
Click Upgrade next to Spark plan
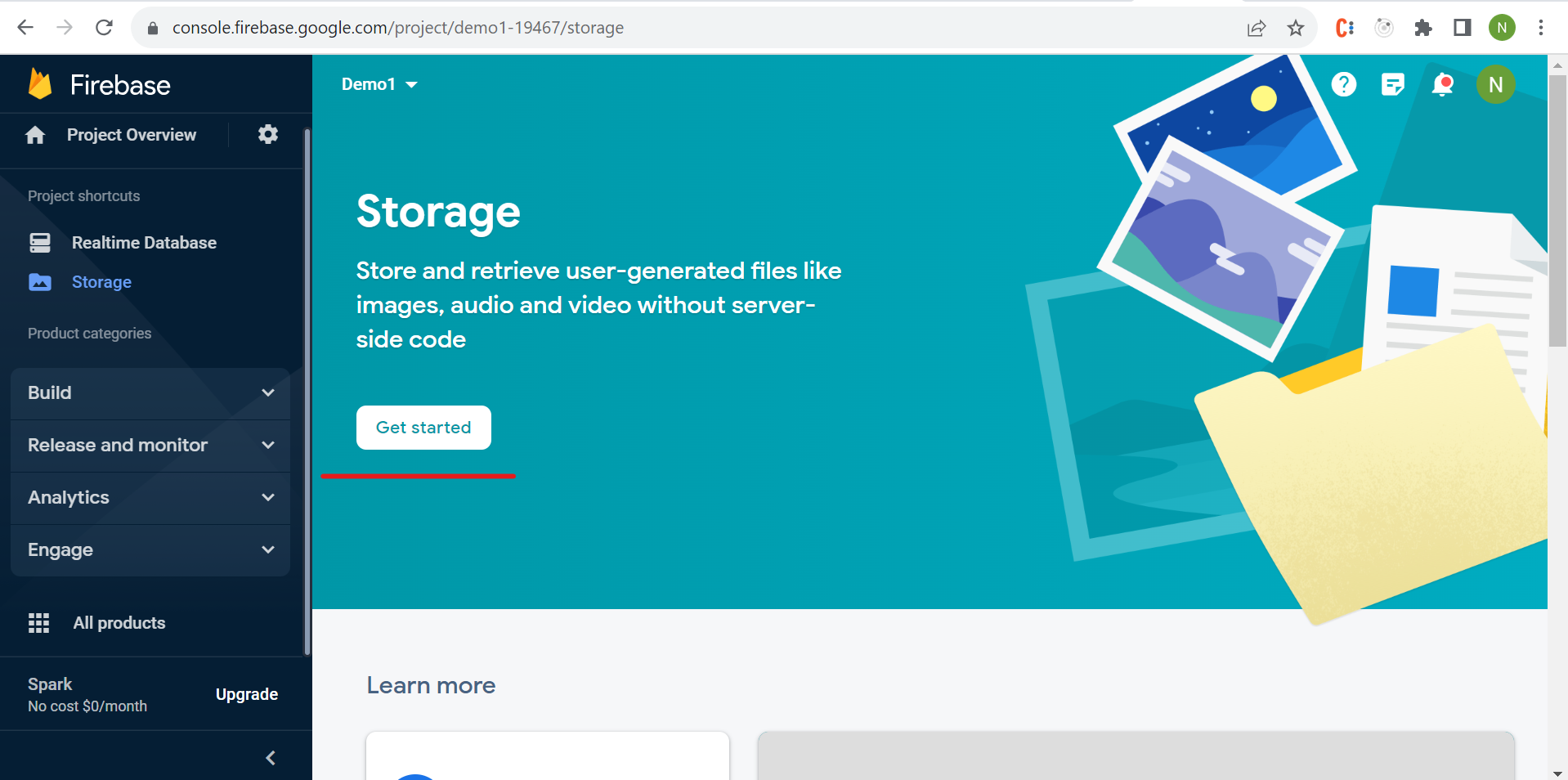246,694
